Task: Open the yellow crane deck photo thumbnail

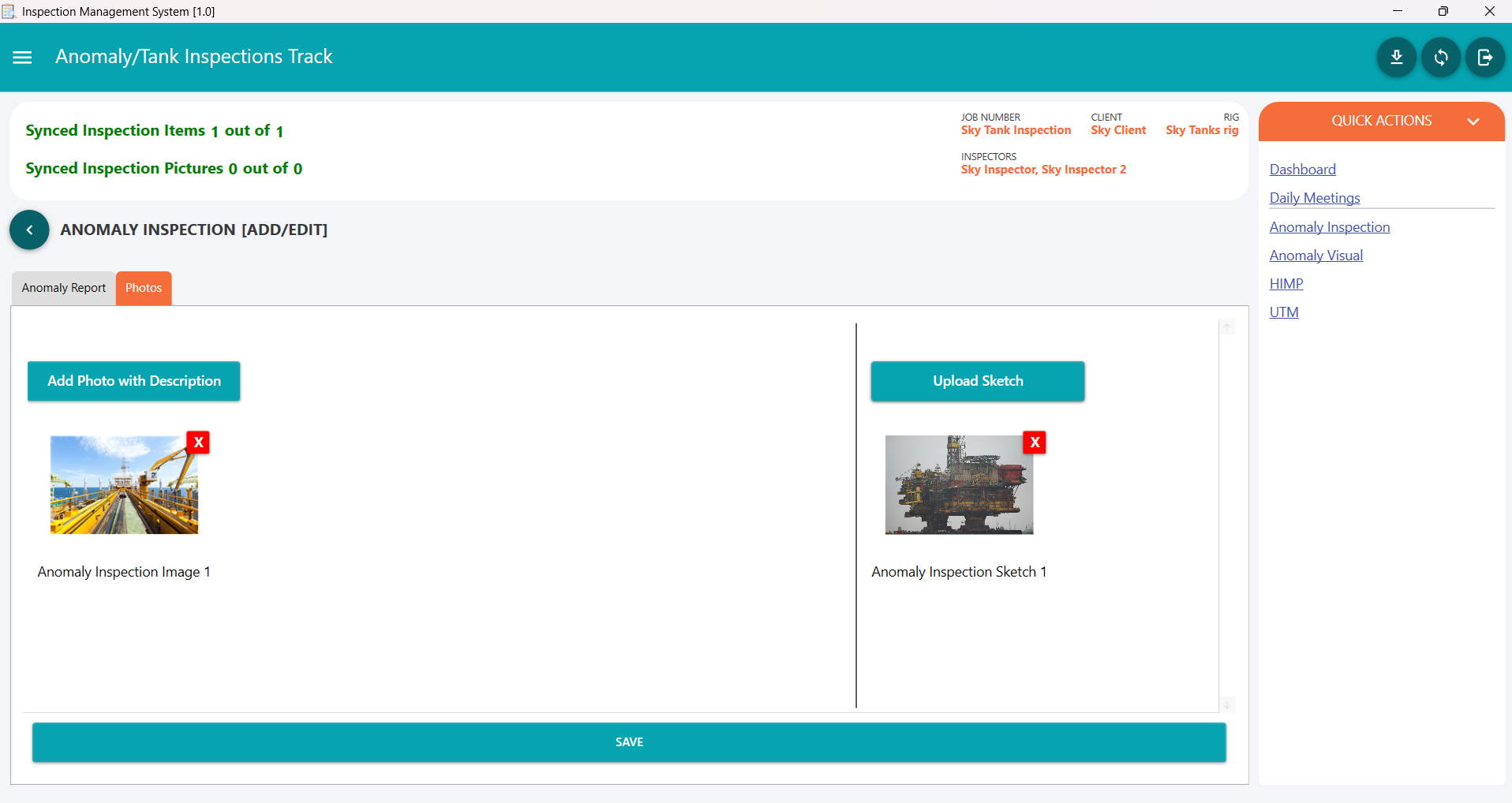Action: (124, 485)
